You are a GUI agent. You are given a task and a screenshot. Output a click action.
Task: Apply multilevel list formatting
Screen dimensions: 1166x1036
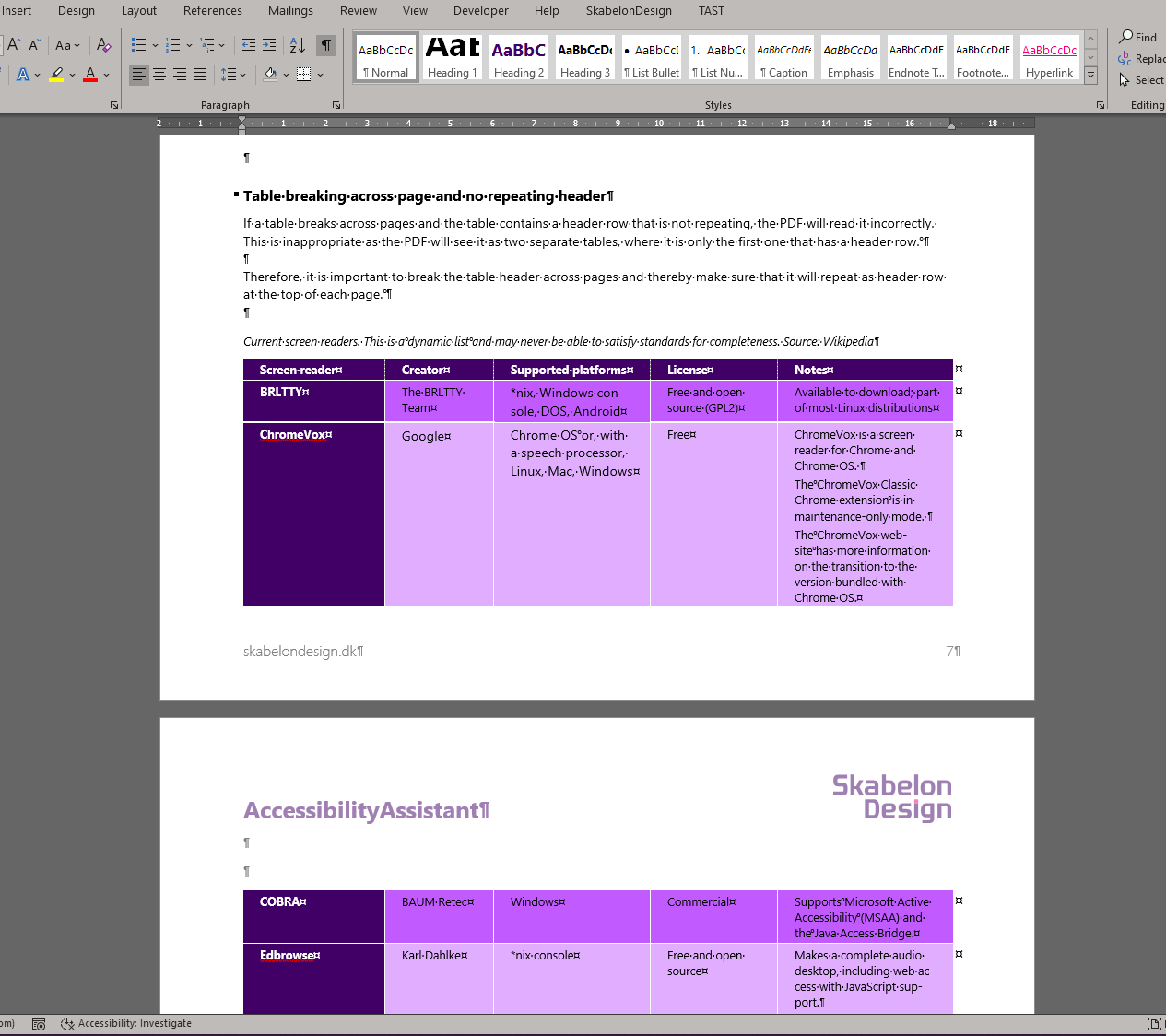pyautogui.click(x=207, y=44)
